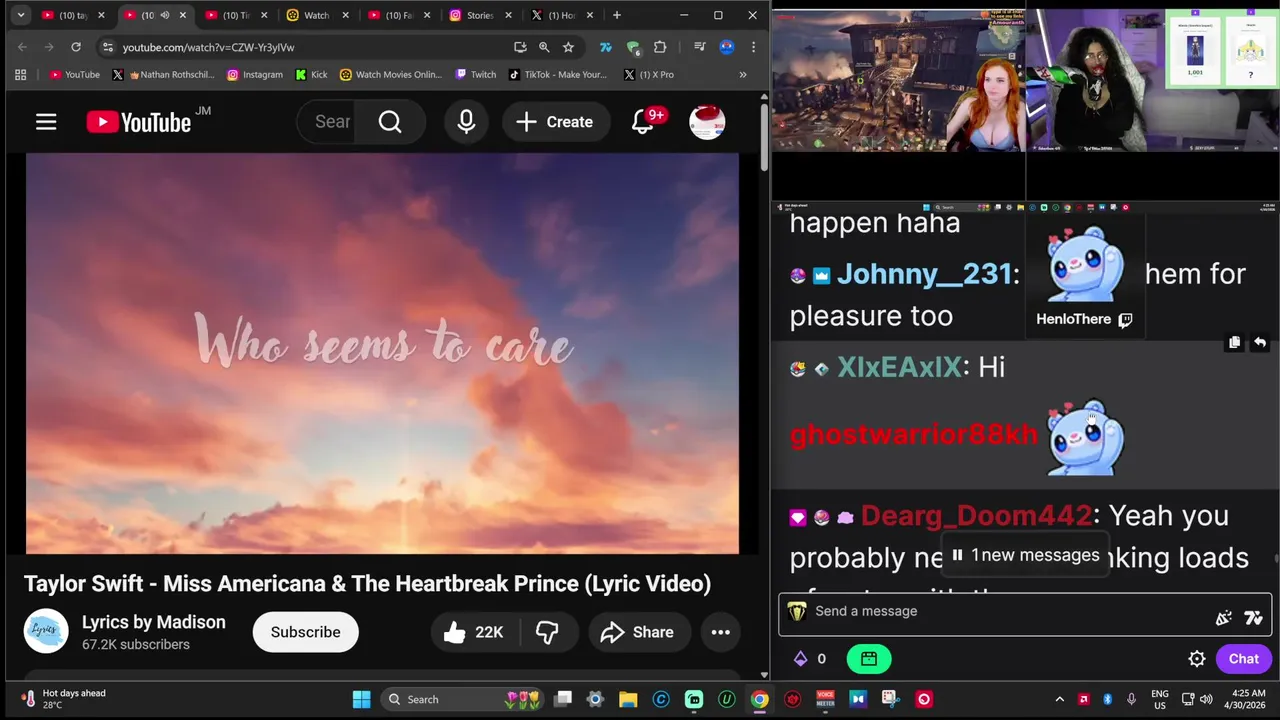The width and height of the screenshot is (1280, 720).
Task: Open File Explorer from taskbar
Action: tap(628, 699)
